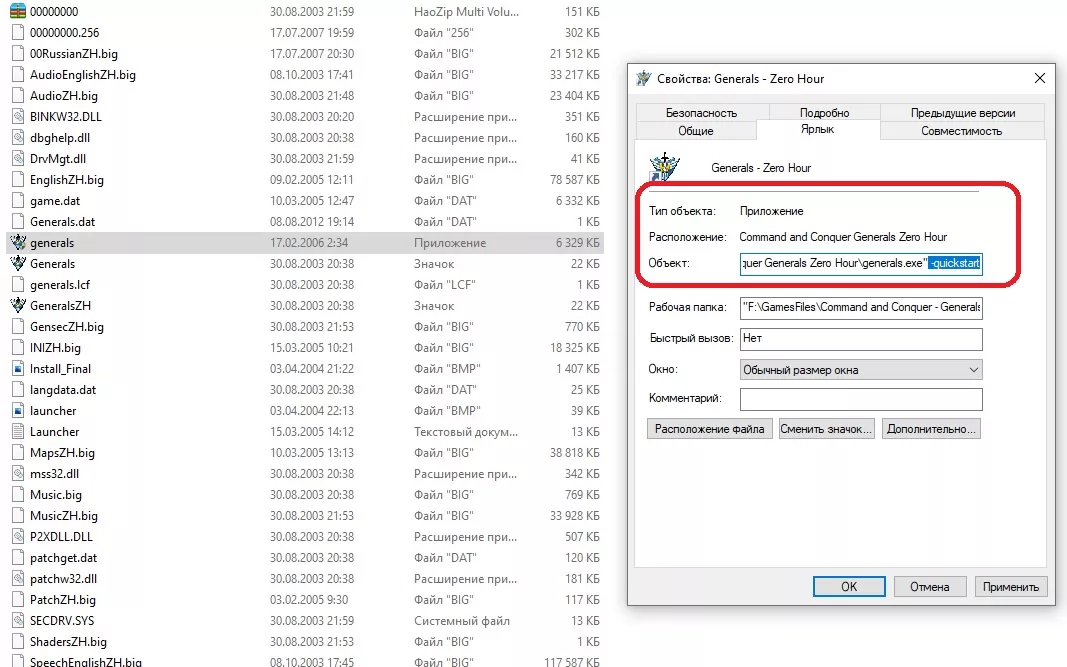Click into the Комментарий field

pyautogui.click(x=861, y=399)
